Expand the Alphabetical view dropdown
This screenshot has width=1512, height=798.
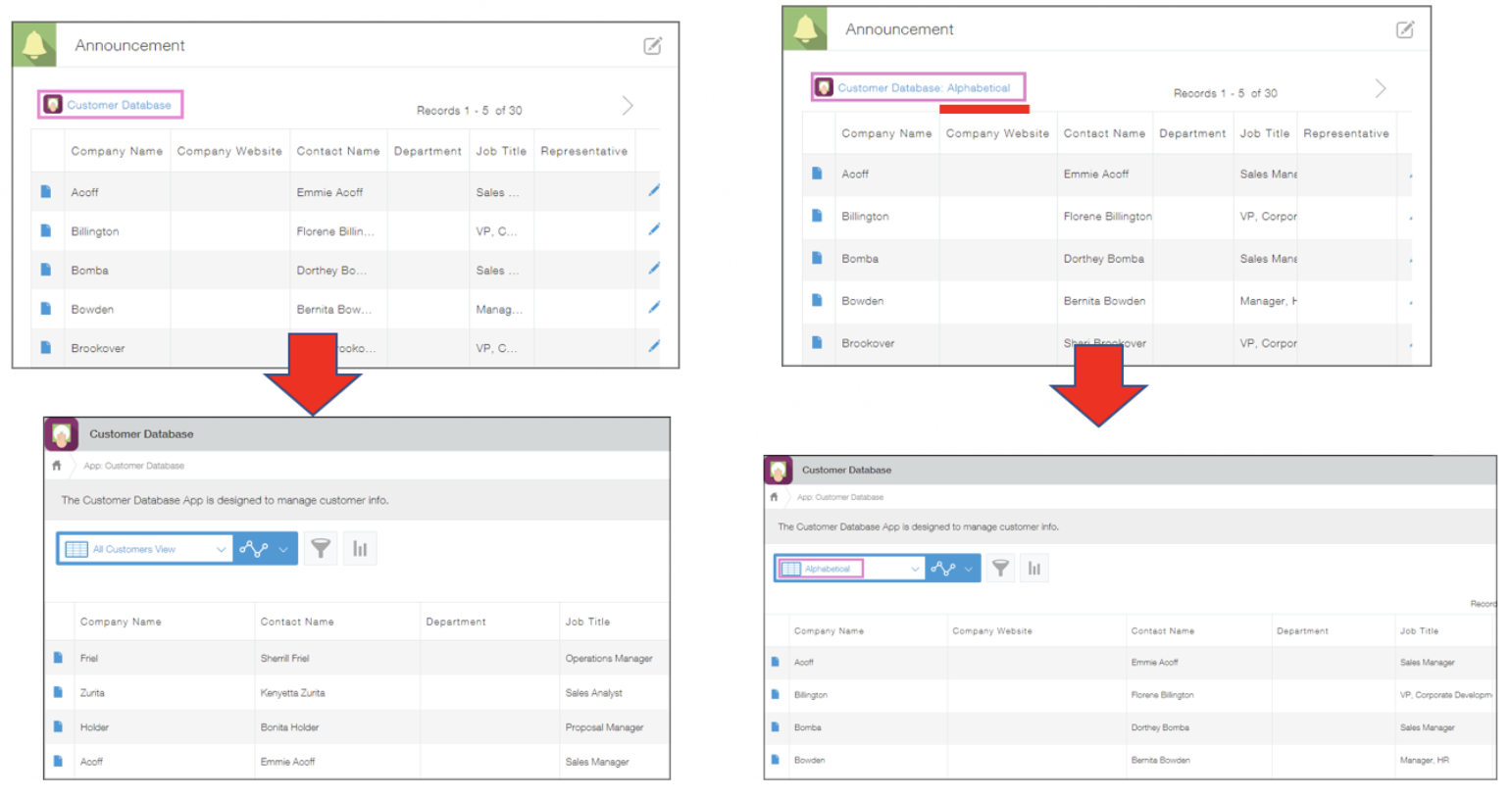pyautogui.click(x=915, y=569)
